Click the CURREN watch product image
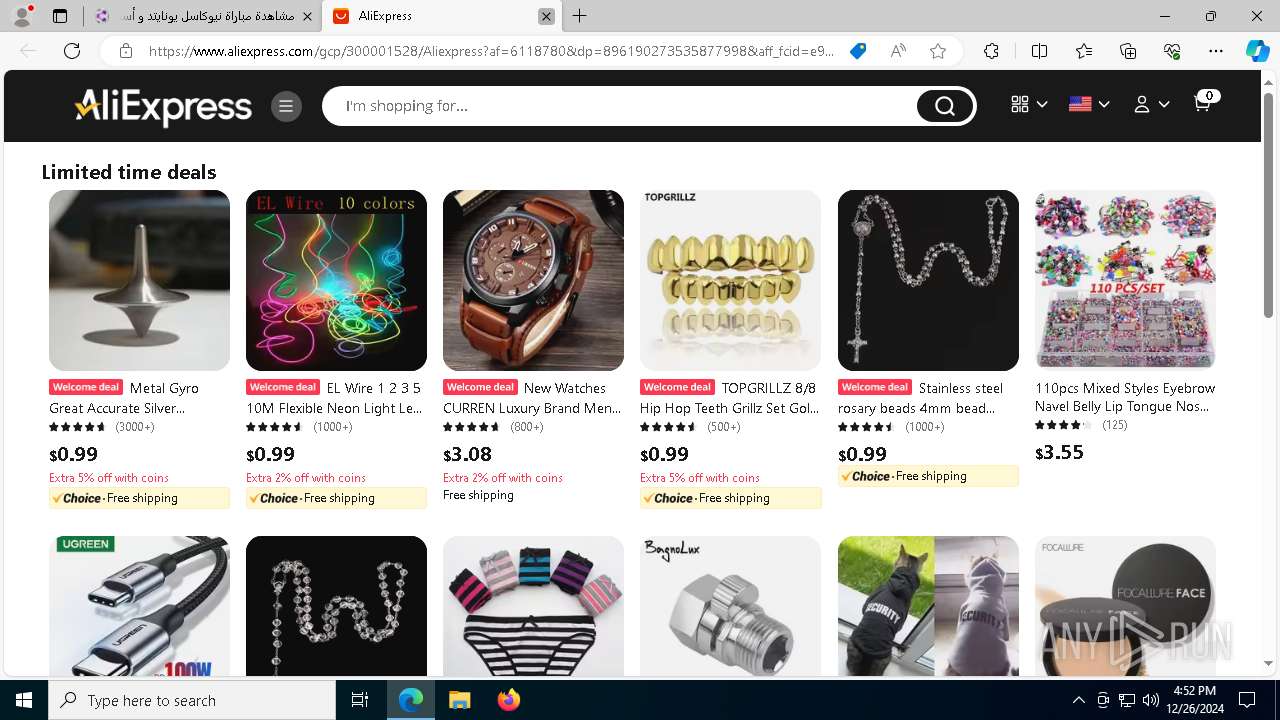 533,280
